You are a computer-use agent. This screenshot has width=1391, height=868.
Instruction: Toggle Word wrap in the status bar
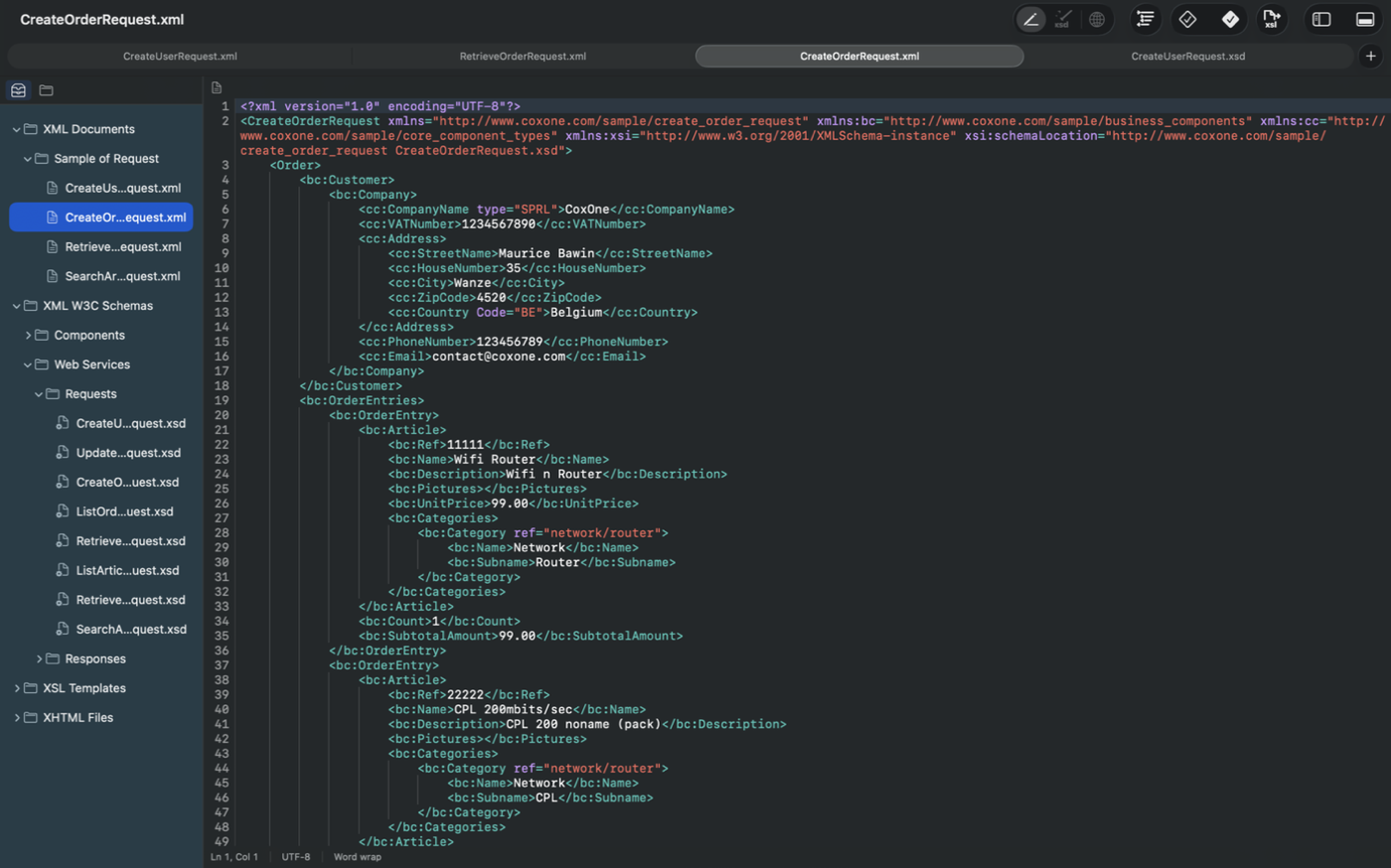coord(358,856)
